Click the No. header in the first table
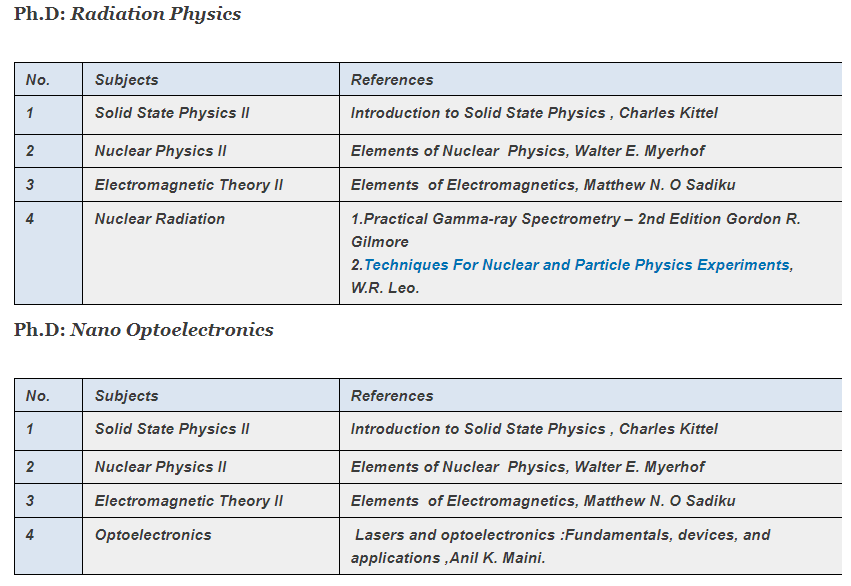The image size is (851, 586). pos(38,80)
